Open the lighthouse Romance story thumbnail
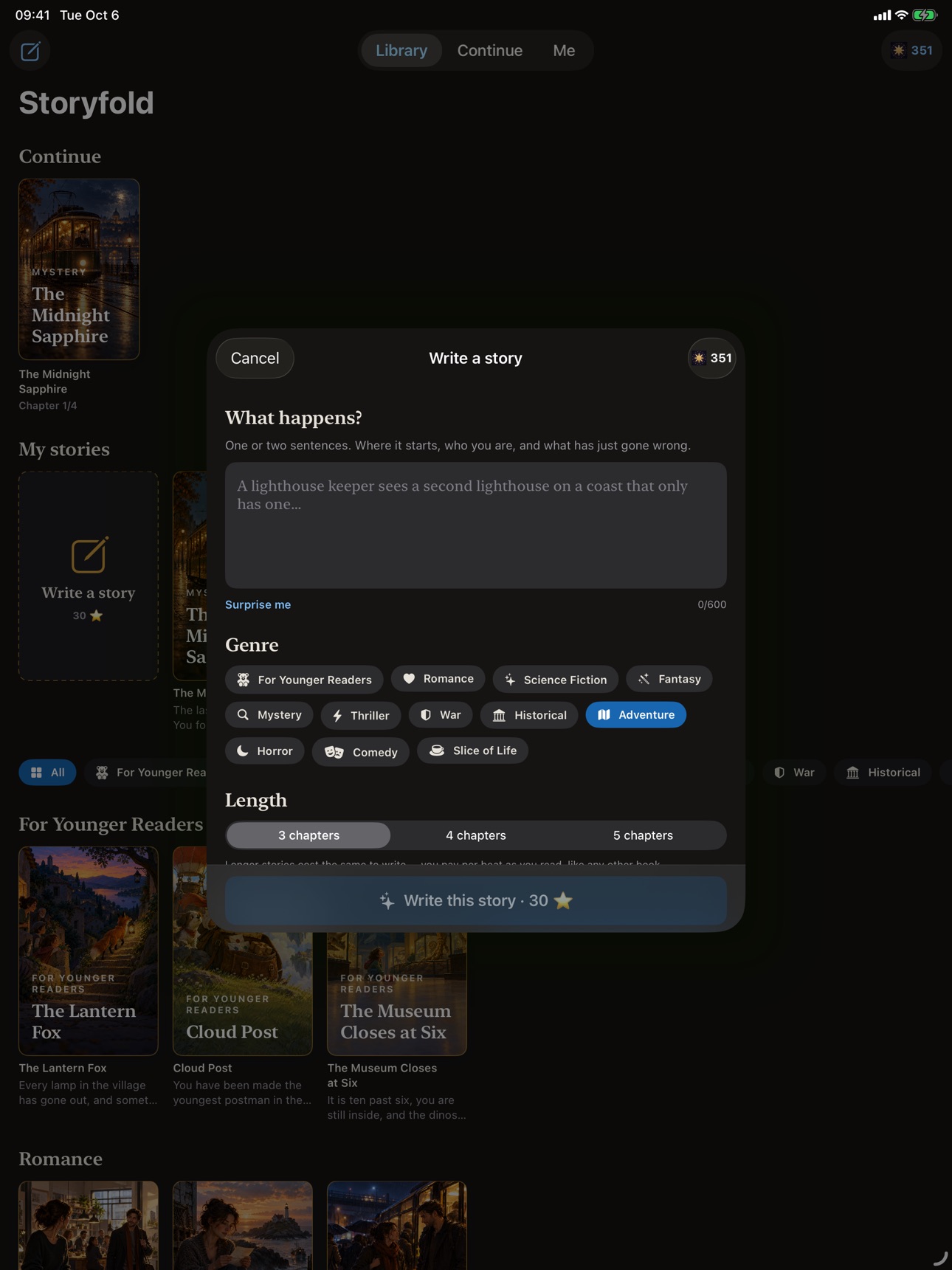Screen dimensions: 952x1270 coord(243,1225)
